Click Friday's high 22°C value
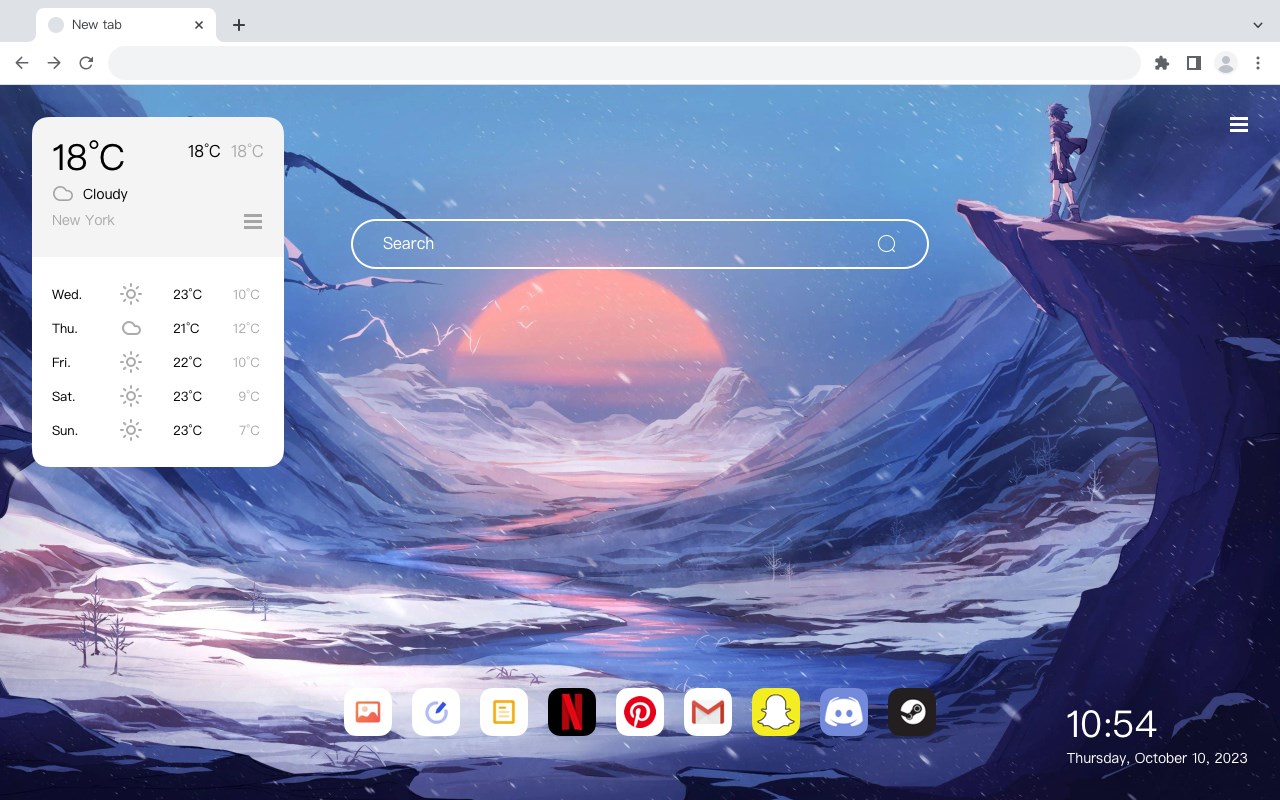This screenshot has width=1280, height=800. click(x=187, y=362)
